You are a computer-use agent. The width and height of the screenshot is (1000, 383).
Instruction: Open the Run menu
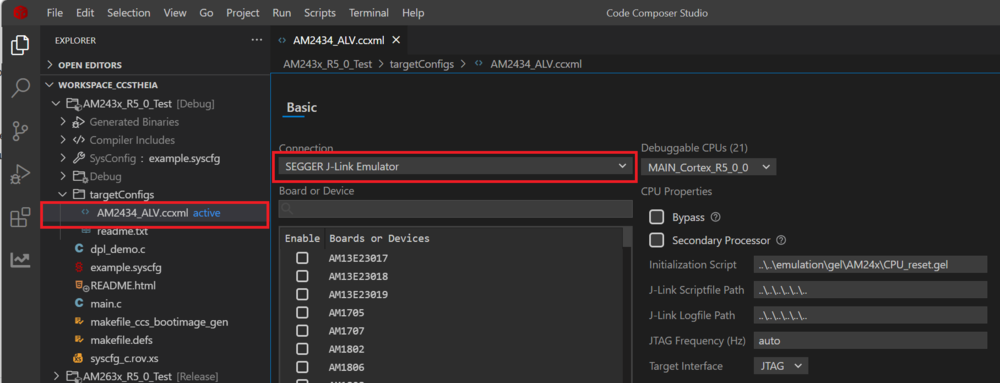[x=282, y=13]
